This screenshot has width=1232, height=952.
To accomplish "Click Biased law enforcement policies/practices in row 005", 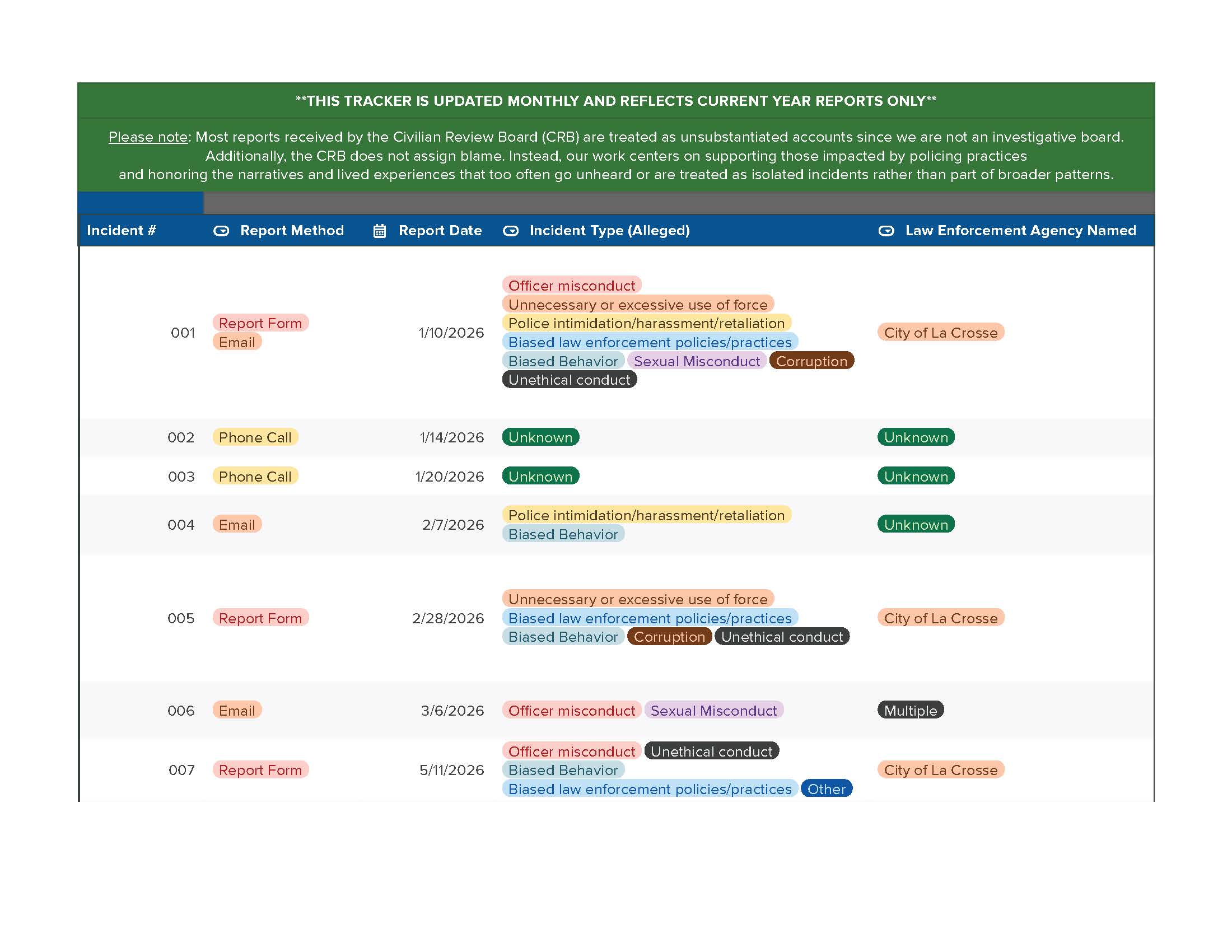I will (x=650, y=618).
